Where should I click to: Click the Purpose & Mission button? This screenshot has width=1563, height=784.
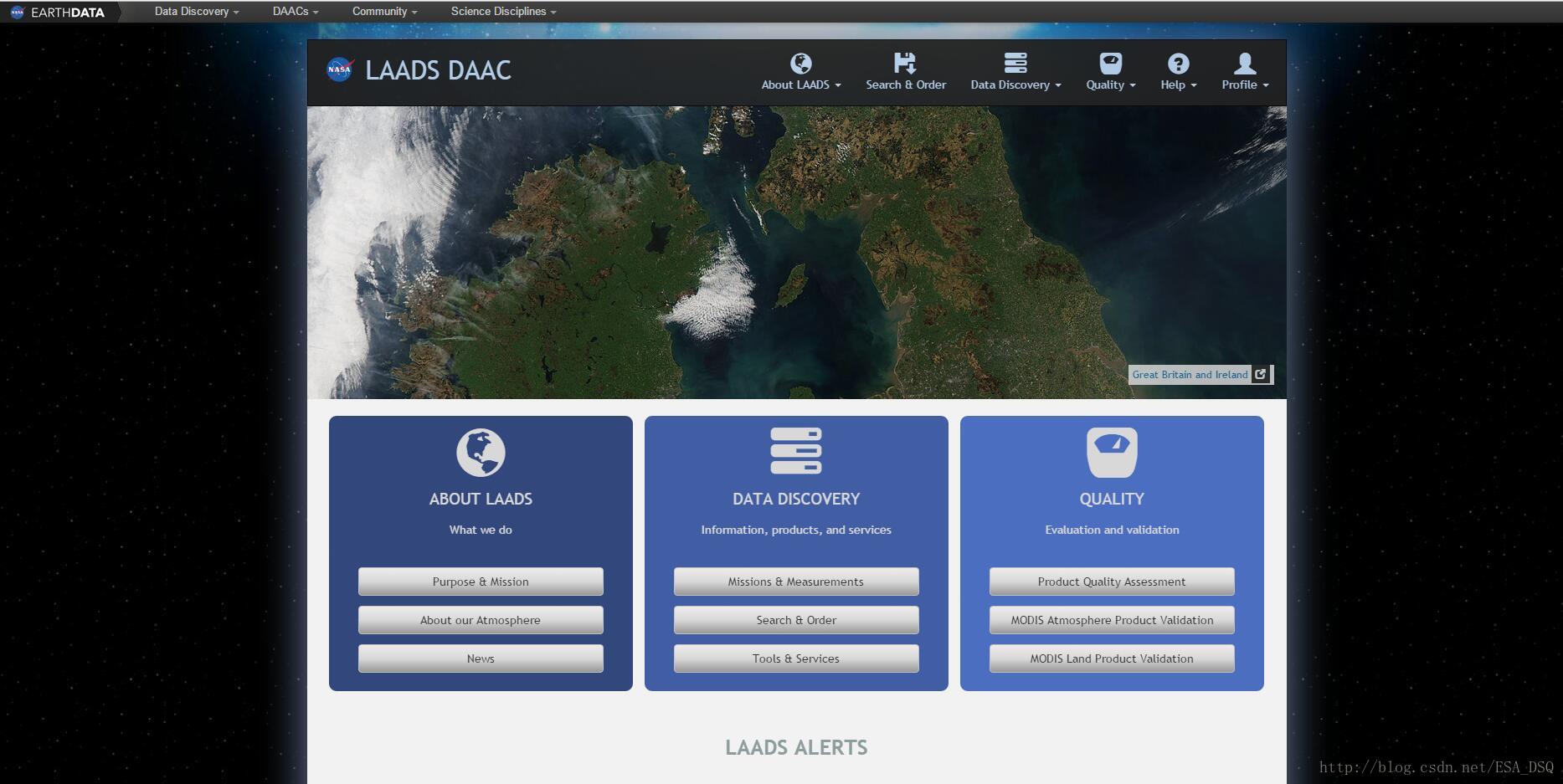481,582
